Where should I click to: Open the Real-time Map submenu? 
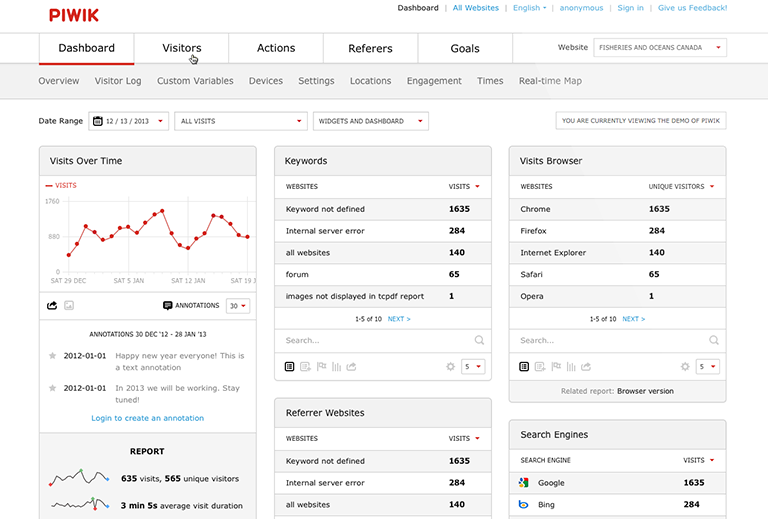pyautogui.click(x=550, y=81)
